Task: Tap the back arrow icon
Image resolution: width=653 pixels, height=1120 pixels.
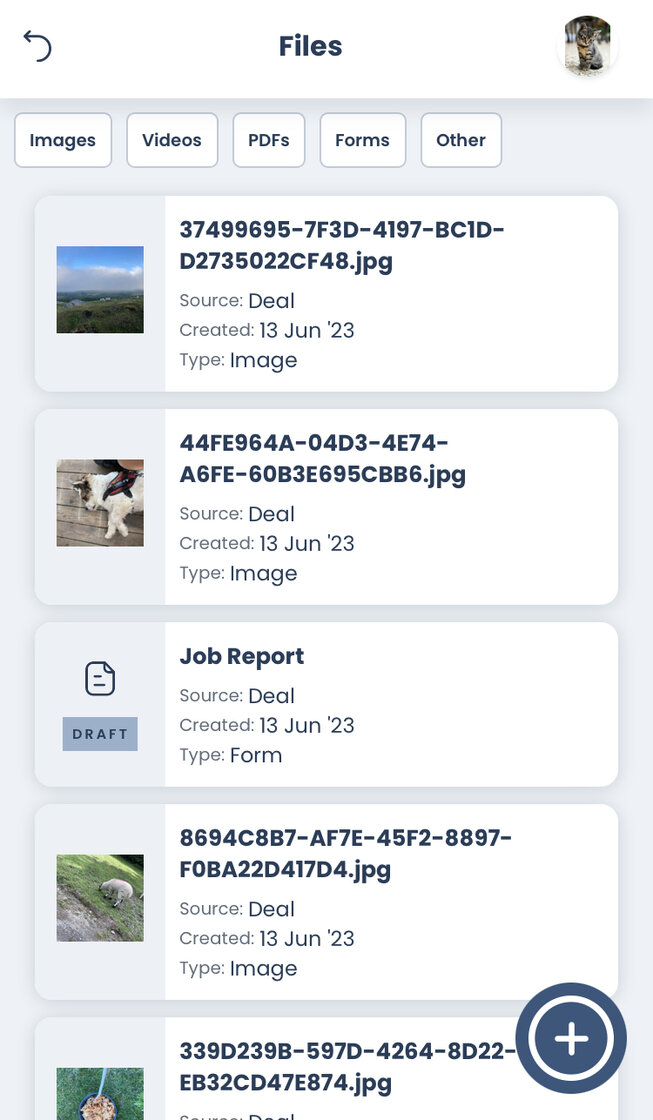Action: 37,46
